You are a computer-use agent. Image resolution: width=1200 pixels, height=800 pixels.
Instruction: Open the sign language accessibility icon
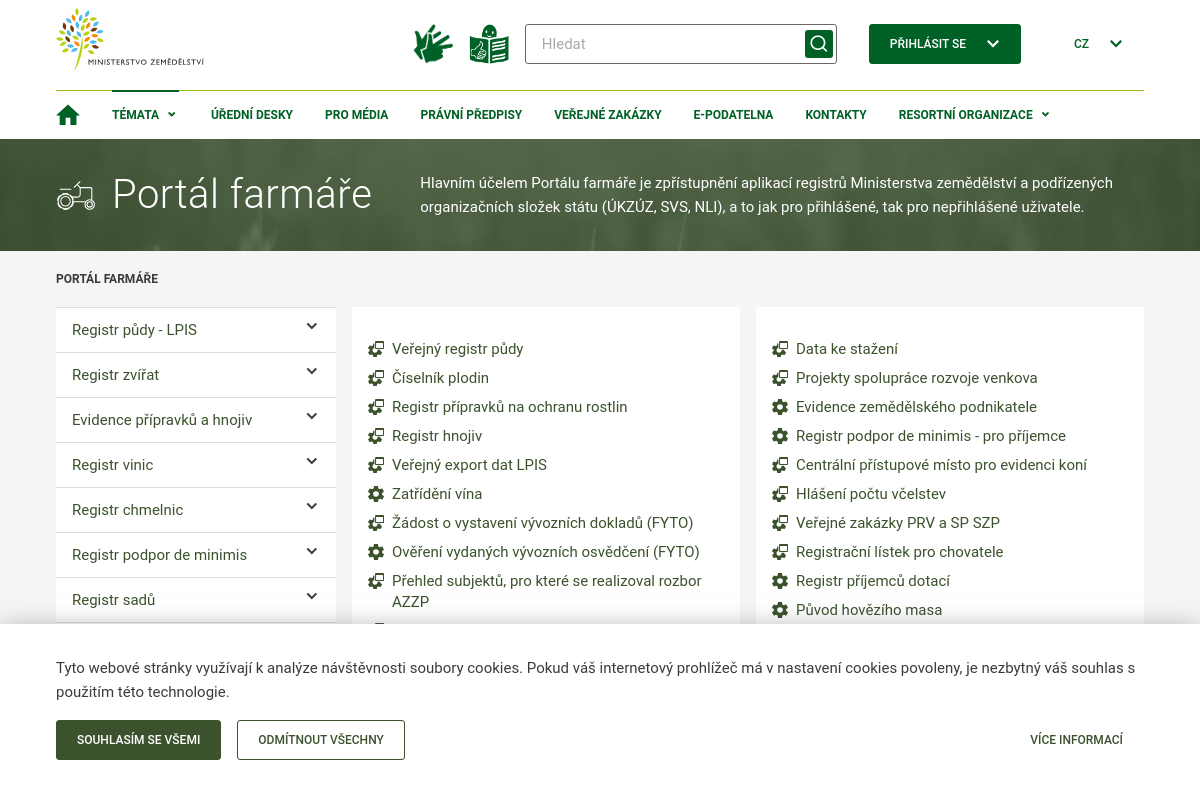(x=433, y=44)
